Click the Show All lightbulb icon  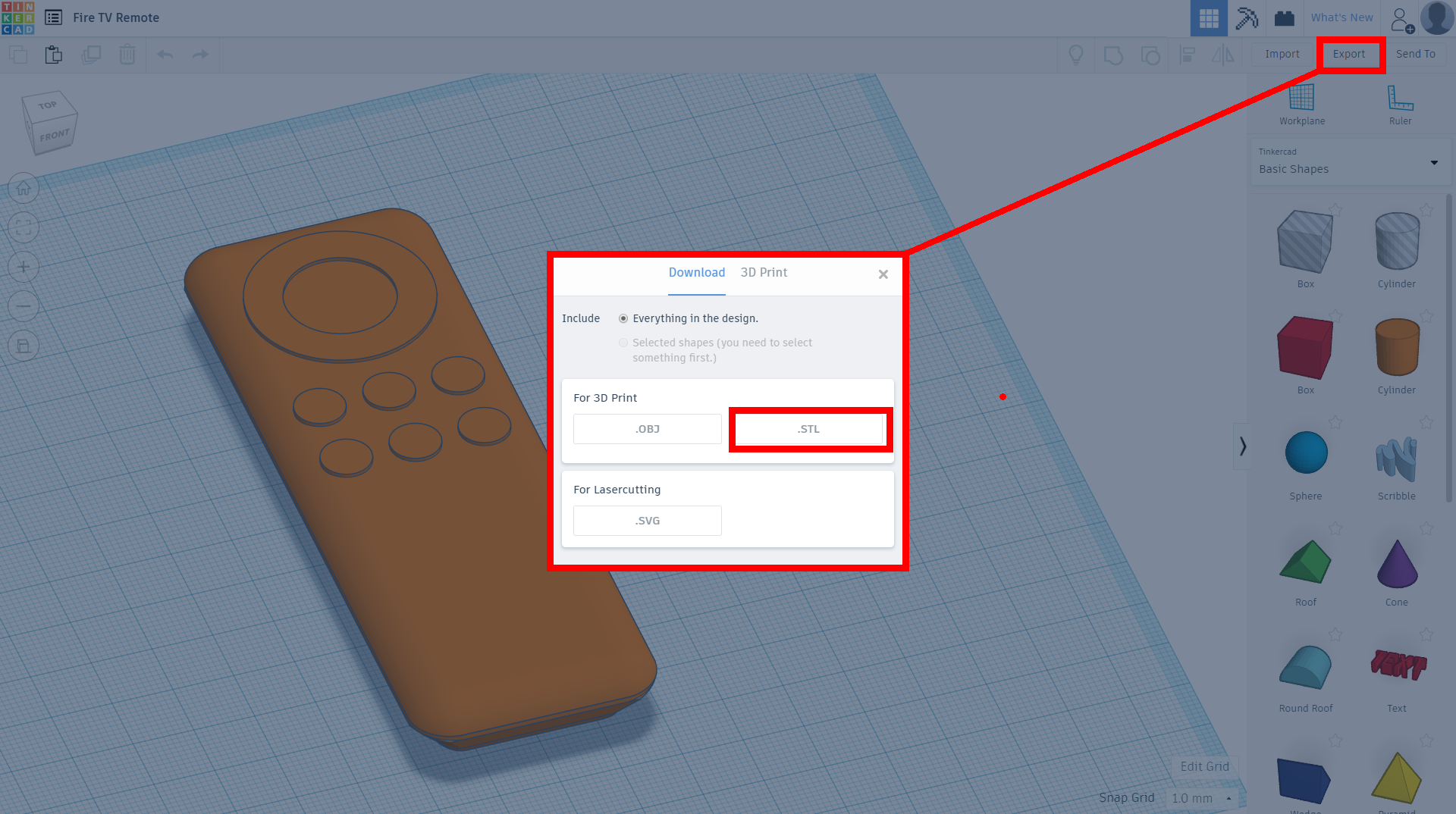point(1076,55)
